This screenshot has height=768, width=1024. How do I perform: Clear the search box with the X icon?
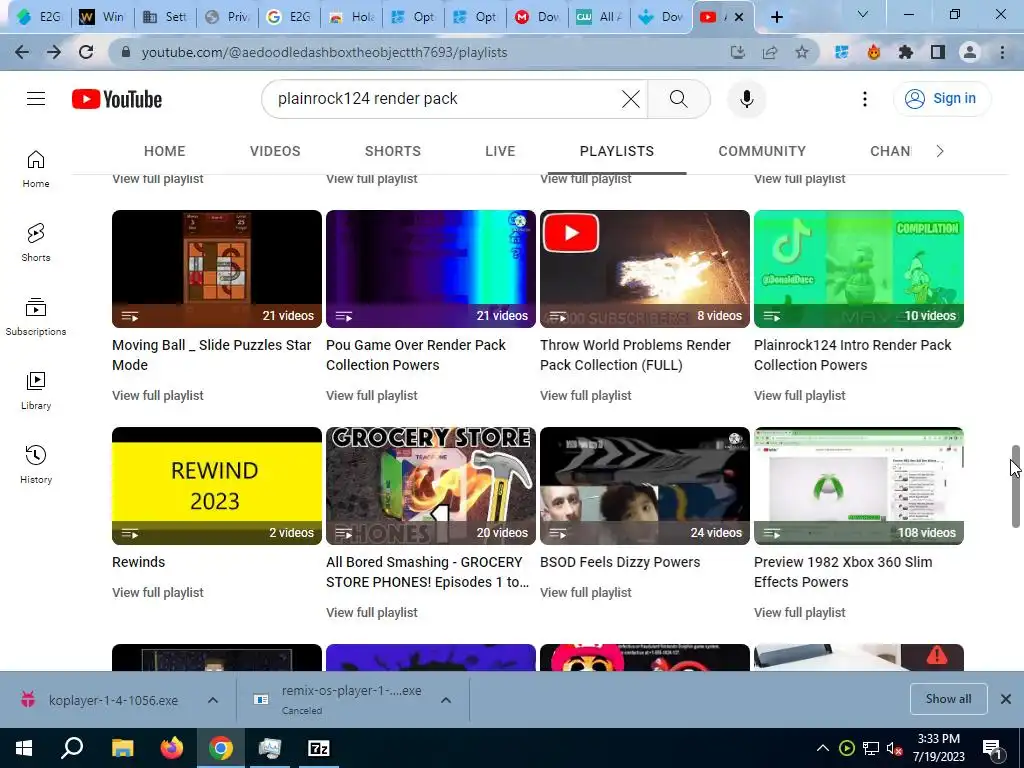pyautogui.click(x=631, y=99)
